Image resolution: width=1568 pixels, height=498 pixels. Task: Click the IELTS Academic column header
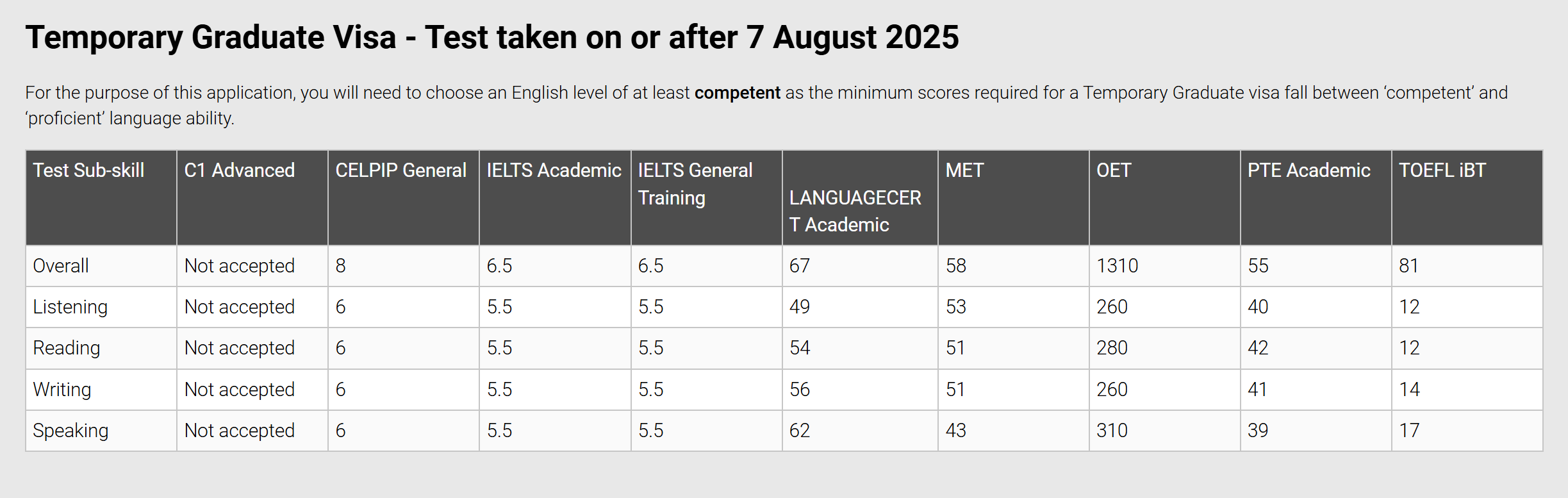point(554,170)
